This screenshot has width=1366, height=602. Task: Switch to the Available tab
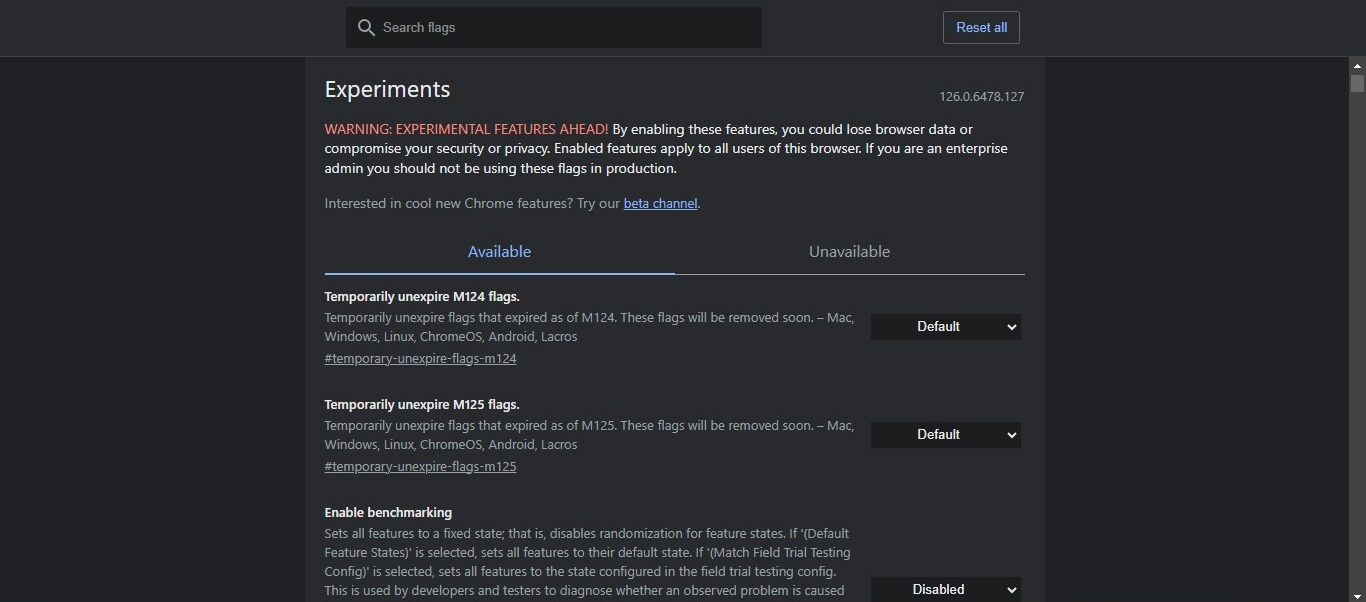(499, 252)
